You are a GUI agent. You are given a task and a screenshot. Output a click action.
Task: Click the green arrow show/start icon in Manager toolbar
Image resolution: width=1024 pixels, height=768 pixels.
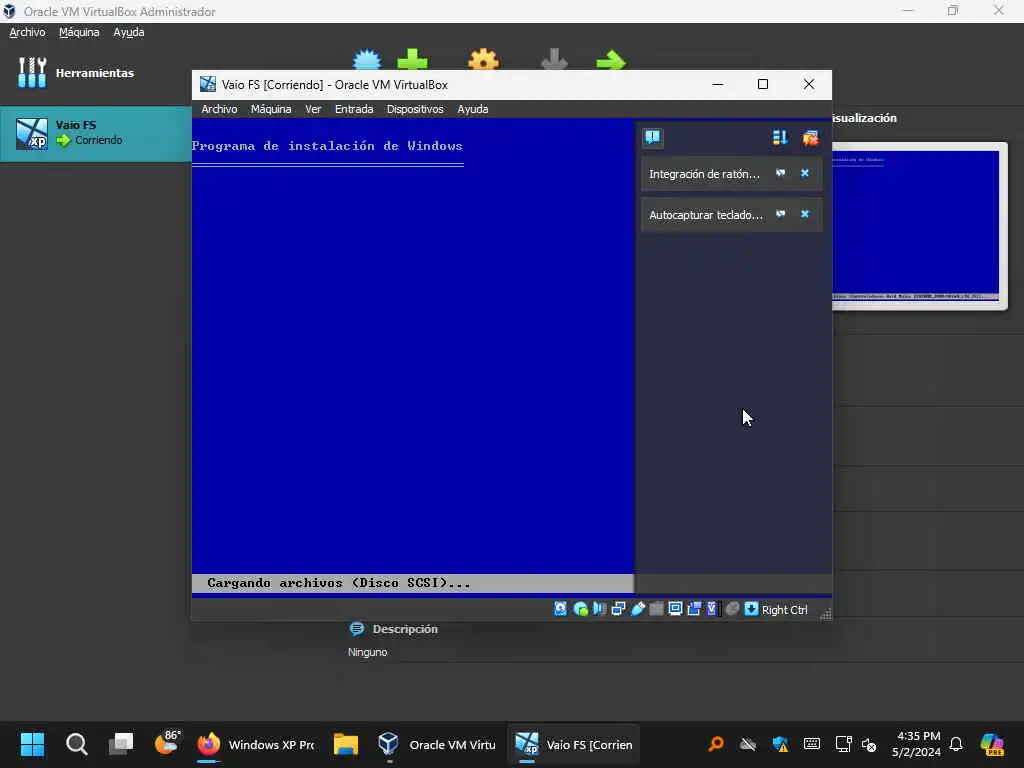click(611, 61)
